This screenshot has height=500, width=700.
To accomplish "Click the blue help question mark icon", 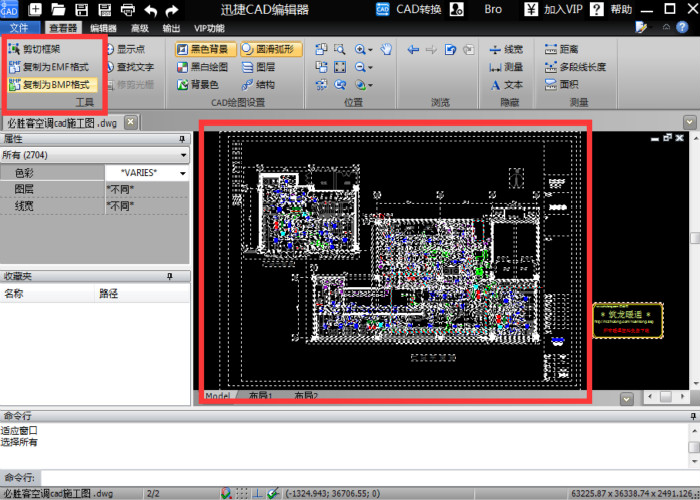I will click(x=682, y=28).
